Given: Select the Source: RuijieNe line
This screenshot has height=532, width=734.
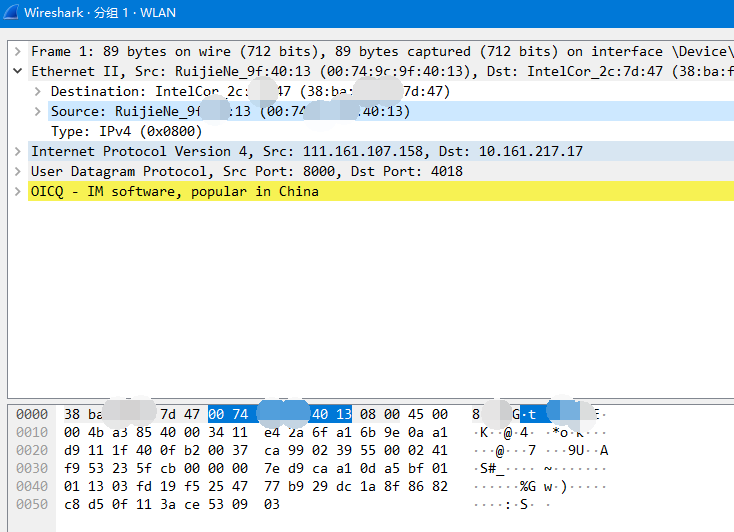Looking at the screenshot, I should coord(391,111).
